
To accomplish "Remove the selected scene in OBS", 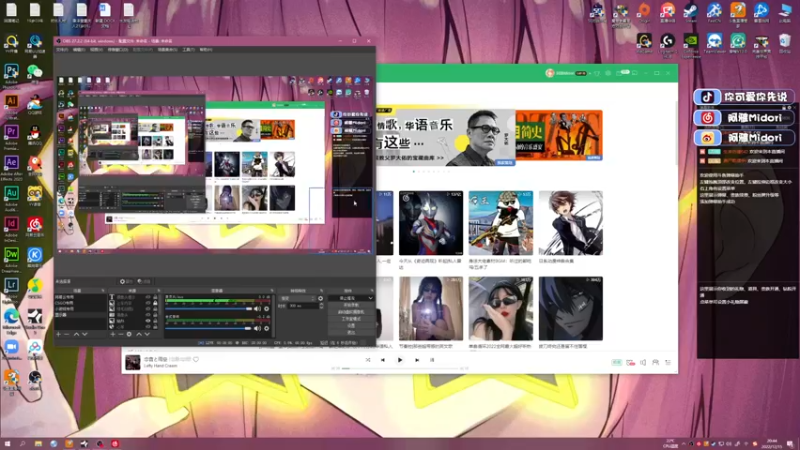I will click(x=67, y=334).
